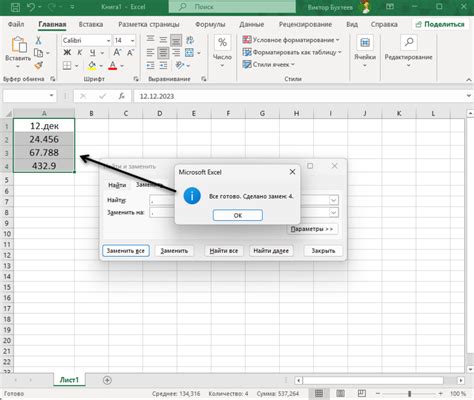474x400 pixels.
Task: Open the font color palette arrow
Action: tap(122, 66)
